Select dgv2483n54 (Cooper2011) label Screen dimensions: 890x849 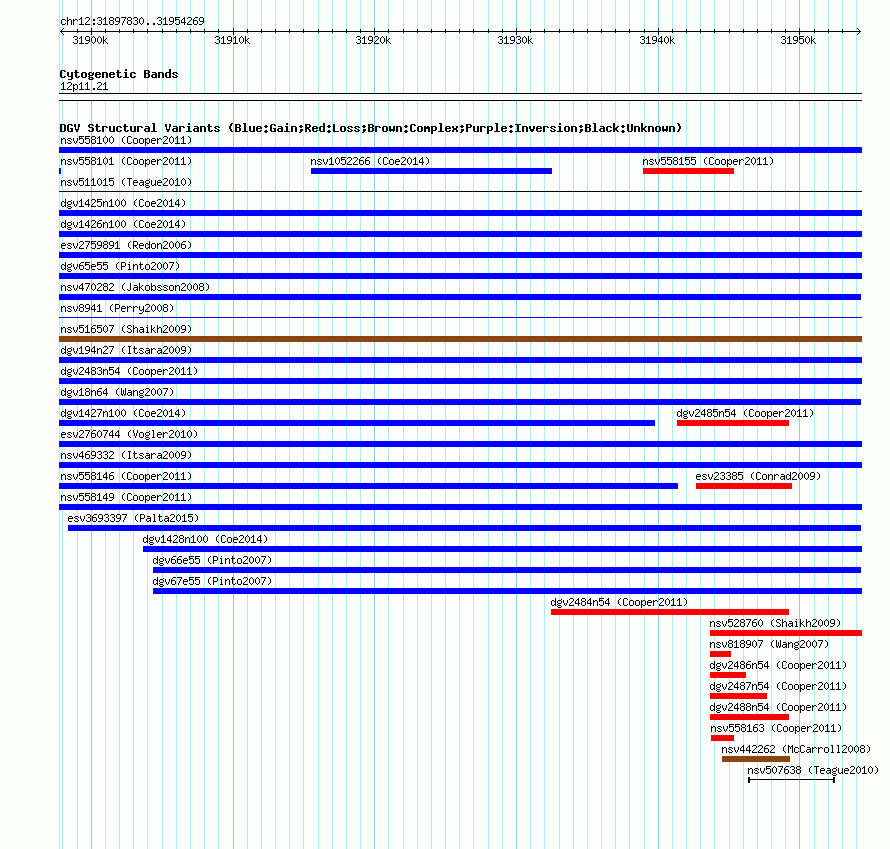pyautogui.click(x=129, y=371)
